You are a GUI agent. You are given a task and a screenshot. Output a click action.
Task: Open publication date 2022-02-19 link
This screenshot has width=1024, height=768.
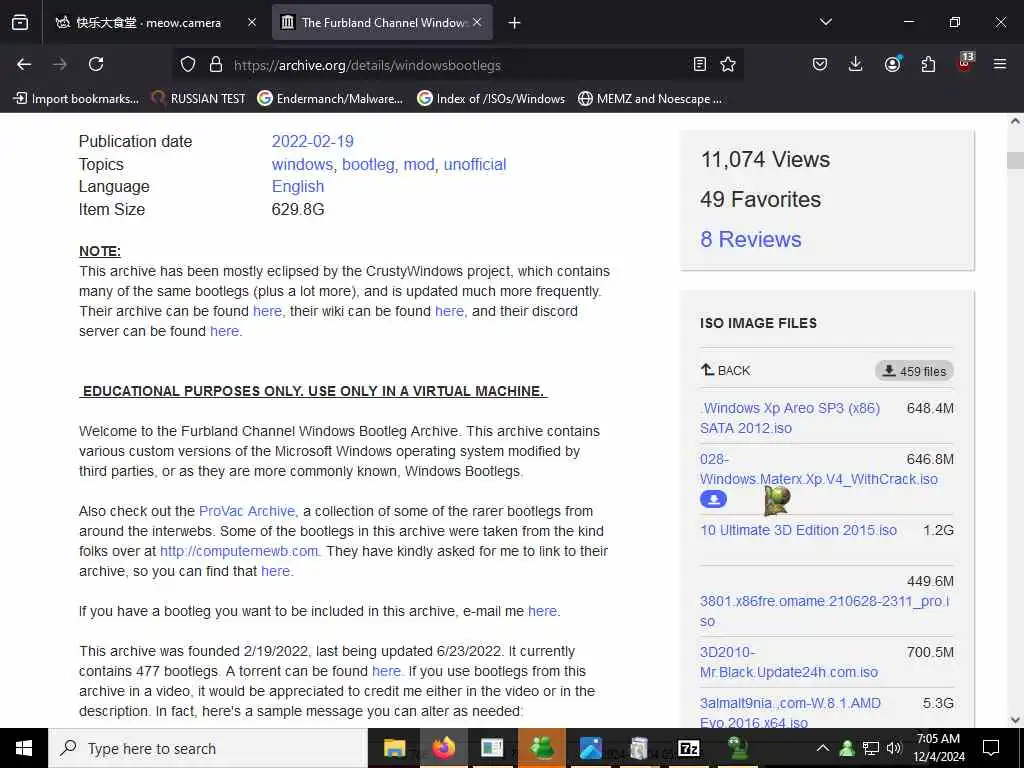click(x=312, y=141)
